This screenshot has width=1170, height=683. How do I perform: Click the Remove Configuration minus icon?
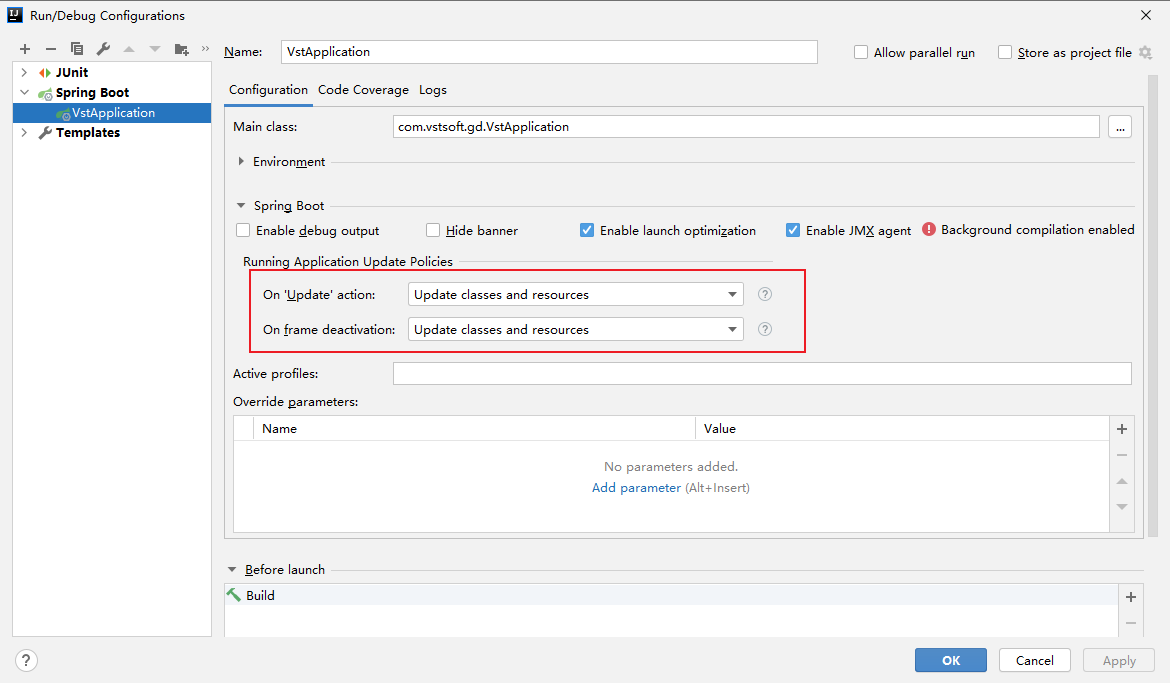(51, 49)
